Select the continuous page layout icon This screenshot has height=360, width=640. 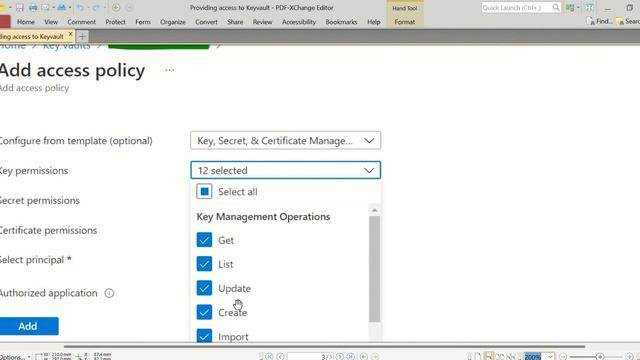(x=489, y=357)
